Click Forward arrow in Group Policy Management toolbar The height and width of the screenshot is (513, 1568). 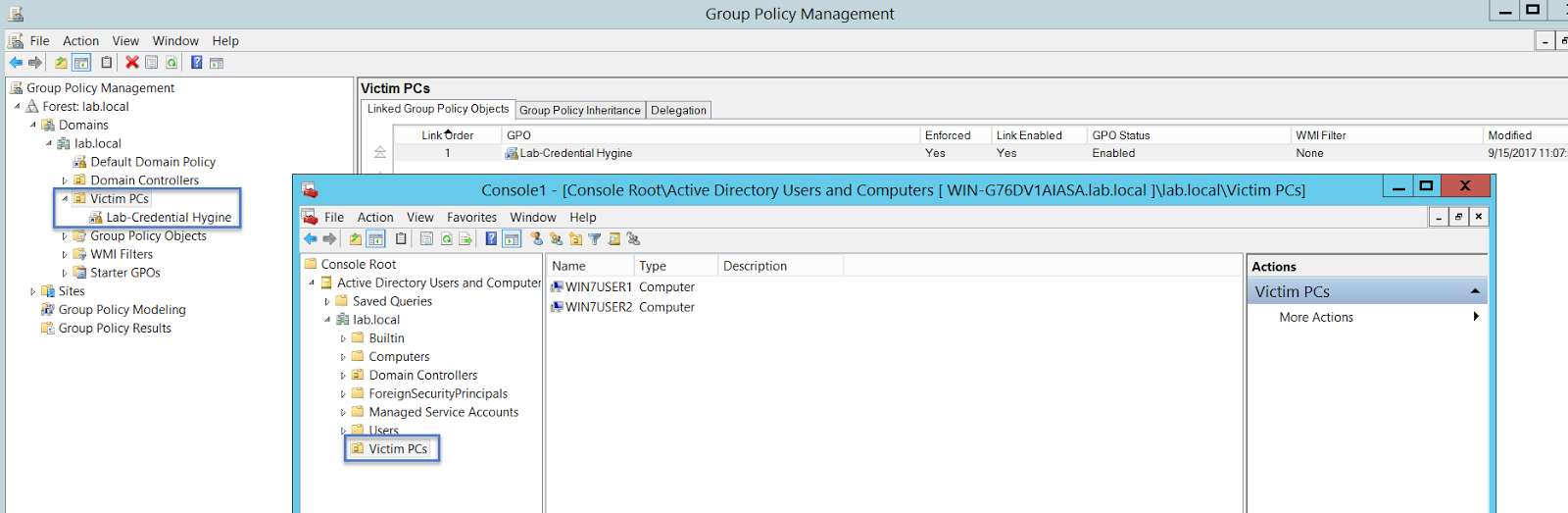[35, 63]
